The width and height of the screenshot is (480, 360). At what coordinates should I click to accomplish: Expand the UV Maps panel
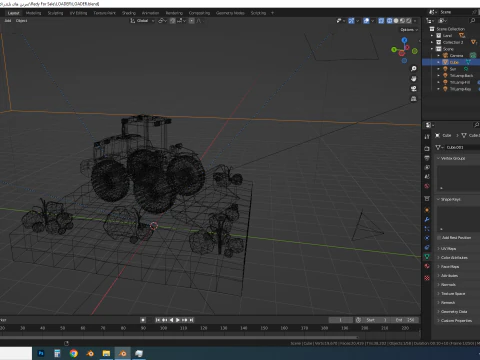point(438,249)
